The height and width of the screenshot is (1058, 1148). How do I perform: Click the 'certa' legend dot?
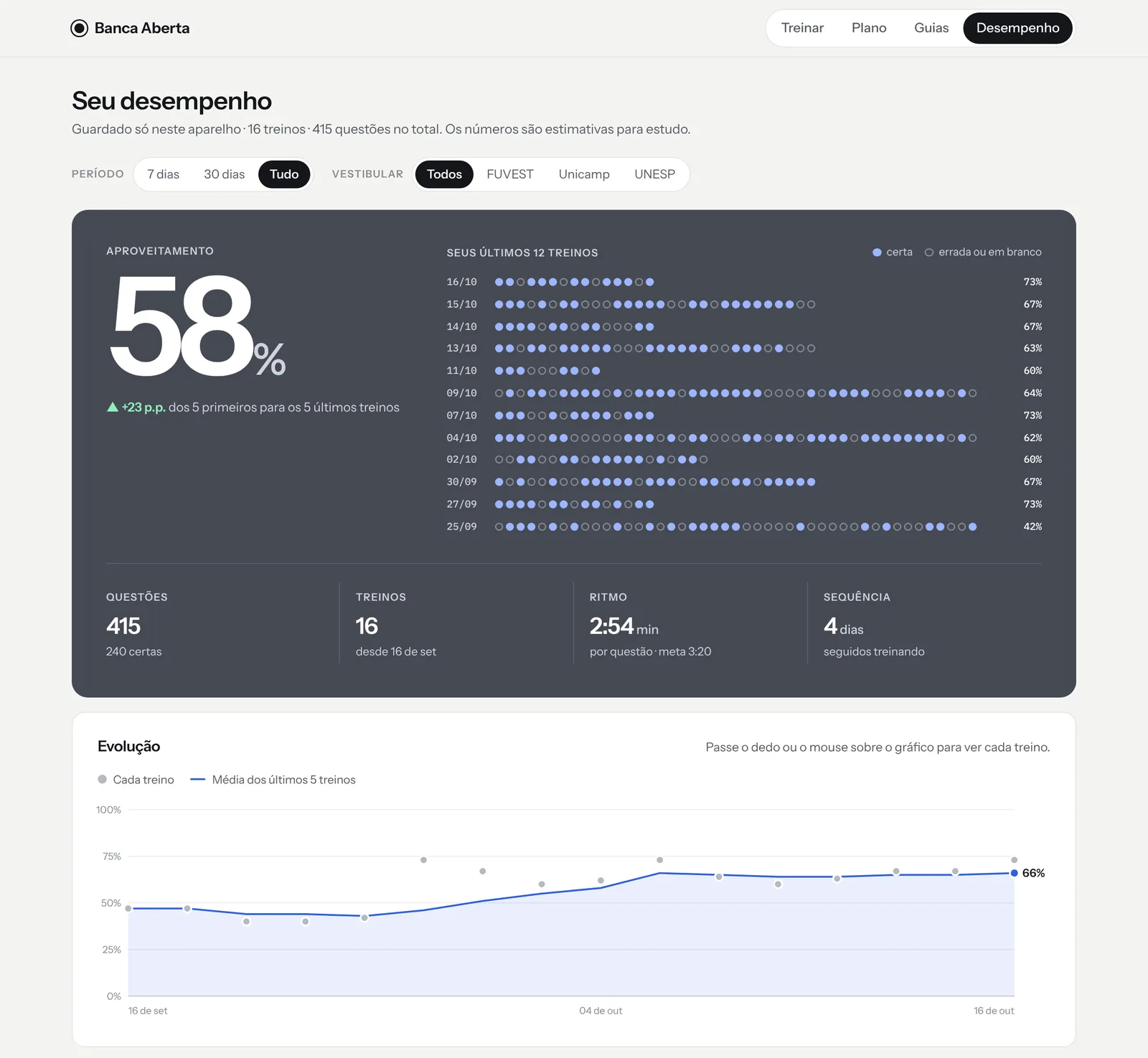877,252
